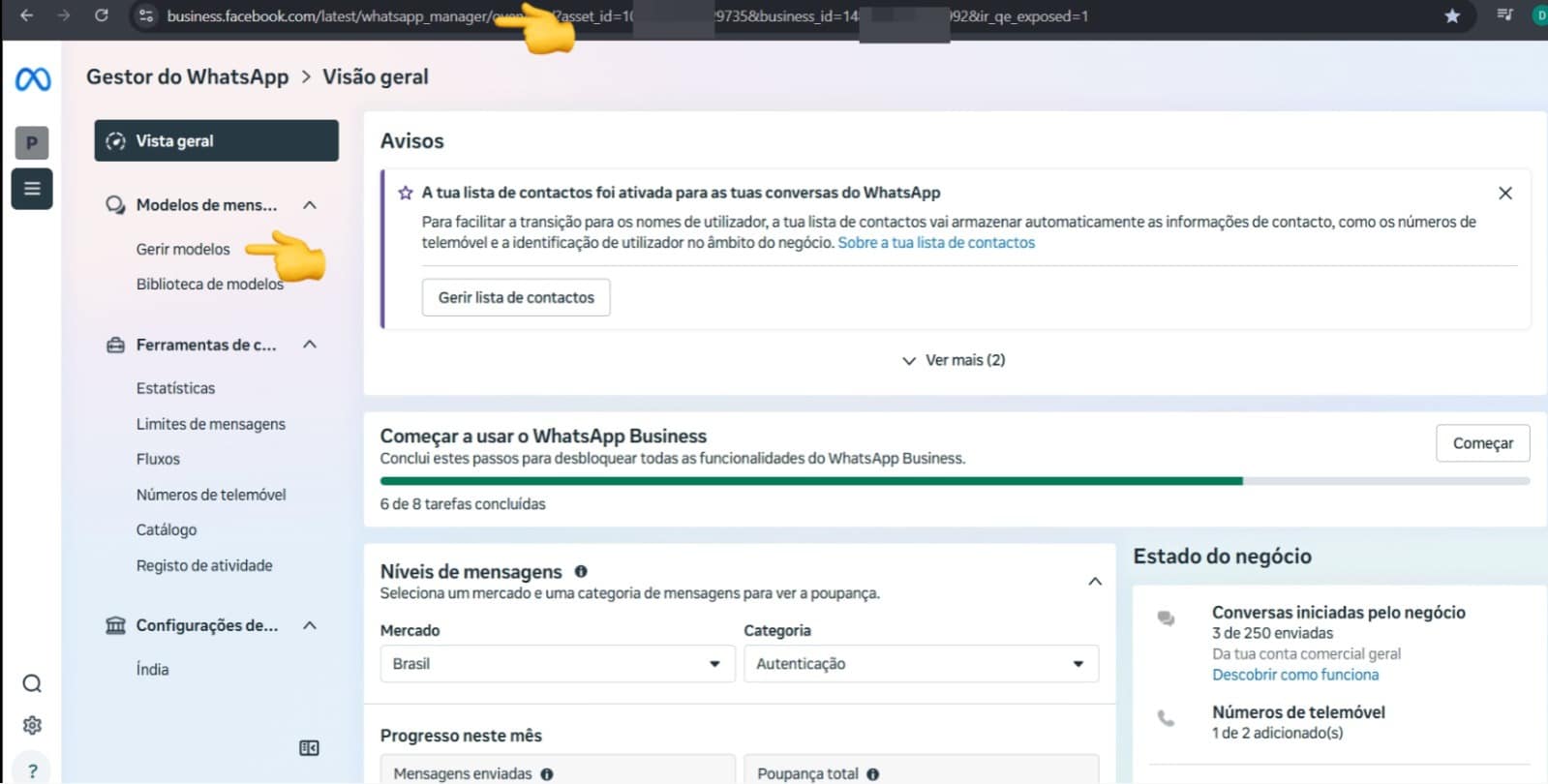1548x784 pixels.
Task: Click the search magnifier icon in left rail
Action: coord(32,683)
